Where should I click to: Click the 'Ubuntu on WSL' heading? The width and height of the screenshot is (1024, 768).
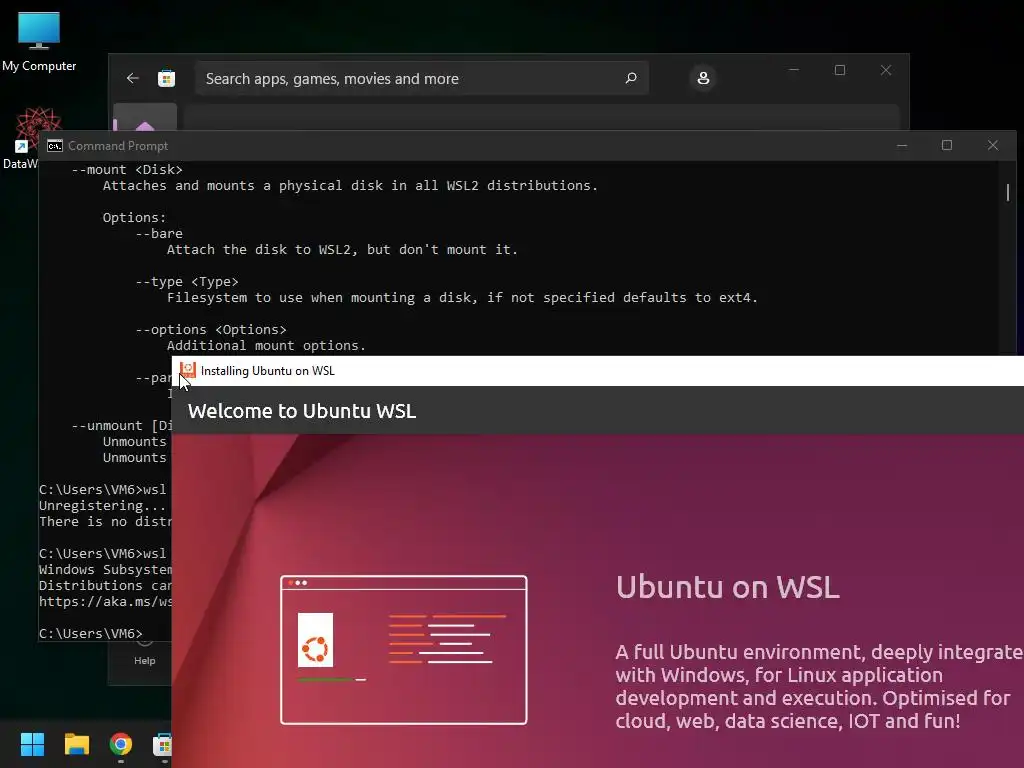click(x=728, y=586)
